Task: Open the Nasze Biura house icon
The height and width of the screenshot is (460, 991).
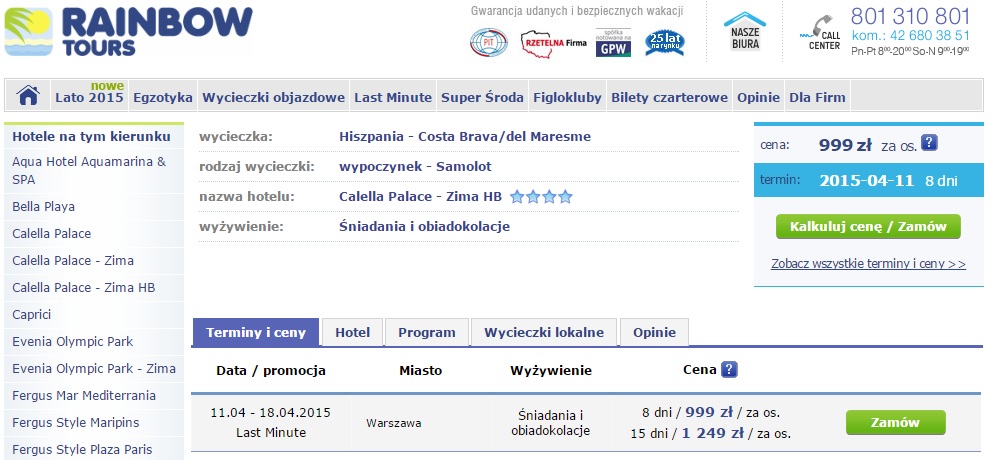Action: 745,30
